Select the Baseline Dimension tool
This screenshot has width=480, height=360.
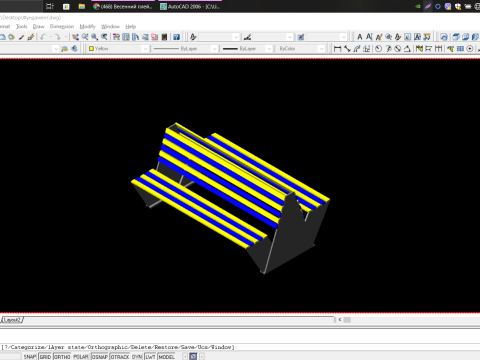click(429, 49)
